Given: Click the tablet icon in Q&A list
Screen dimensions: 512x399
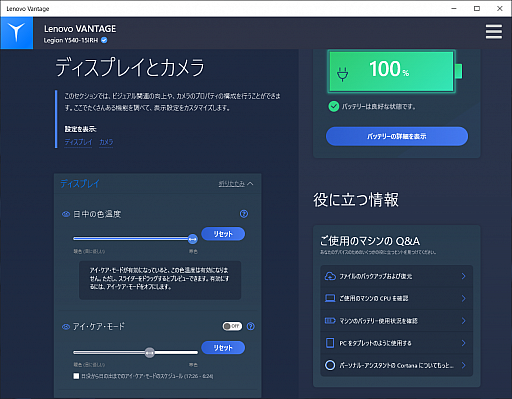Looking at the screenshot, I should coord(330,343).
